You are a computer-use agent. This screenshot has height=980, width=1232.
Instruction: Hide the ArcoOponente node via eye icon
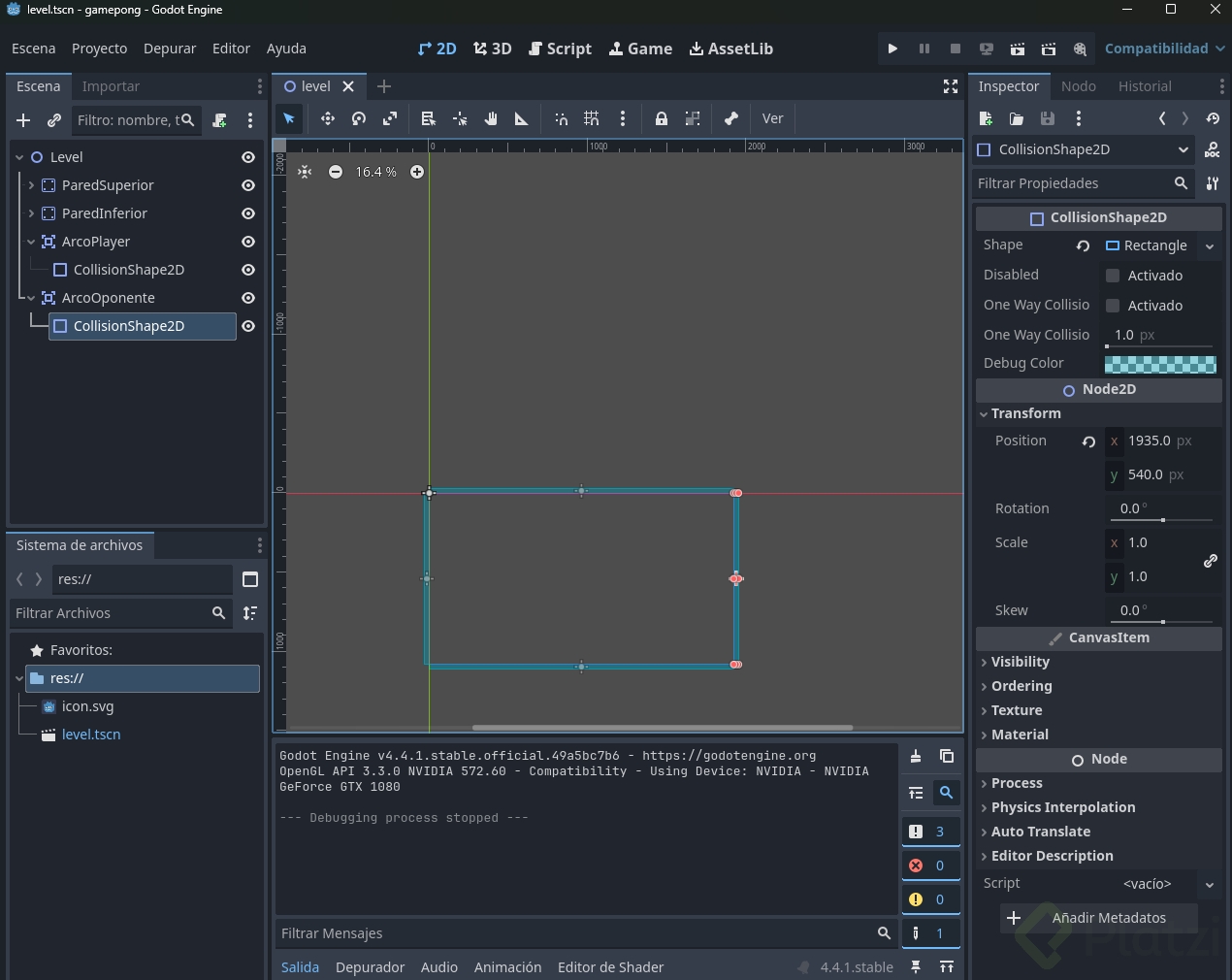click(x=248, y=298)
